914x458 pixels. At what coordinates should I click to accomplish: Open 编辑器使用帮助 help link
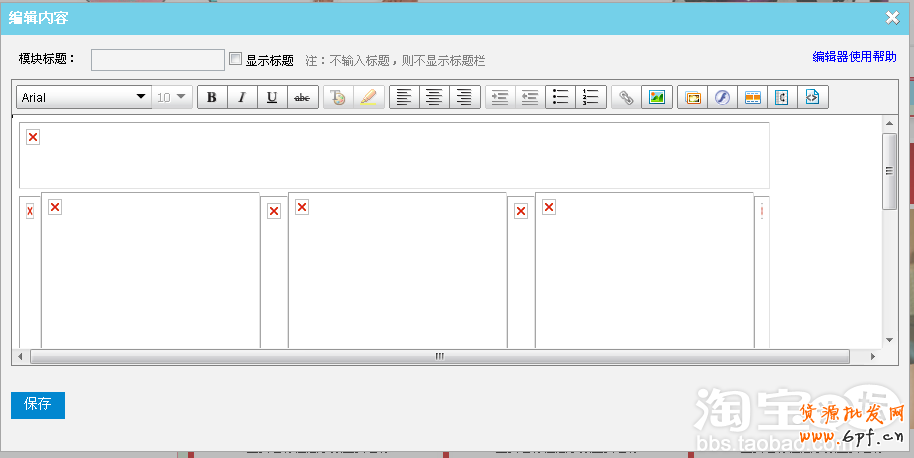[x=854, y=57]
